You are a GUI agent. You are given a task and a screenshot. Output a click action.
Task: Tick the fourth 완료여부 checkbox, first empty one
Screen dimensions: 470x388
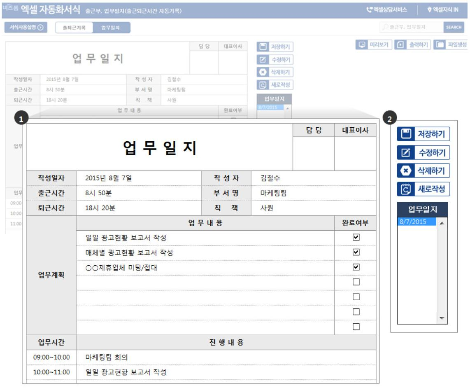click(x=356, y=282)
